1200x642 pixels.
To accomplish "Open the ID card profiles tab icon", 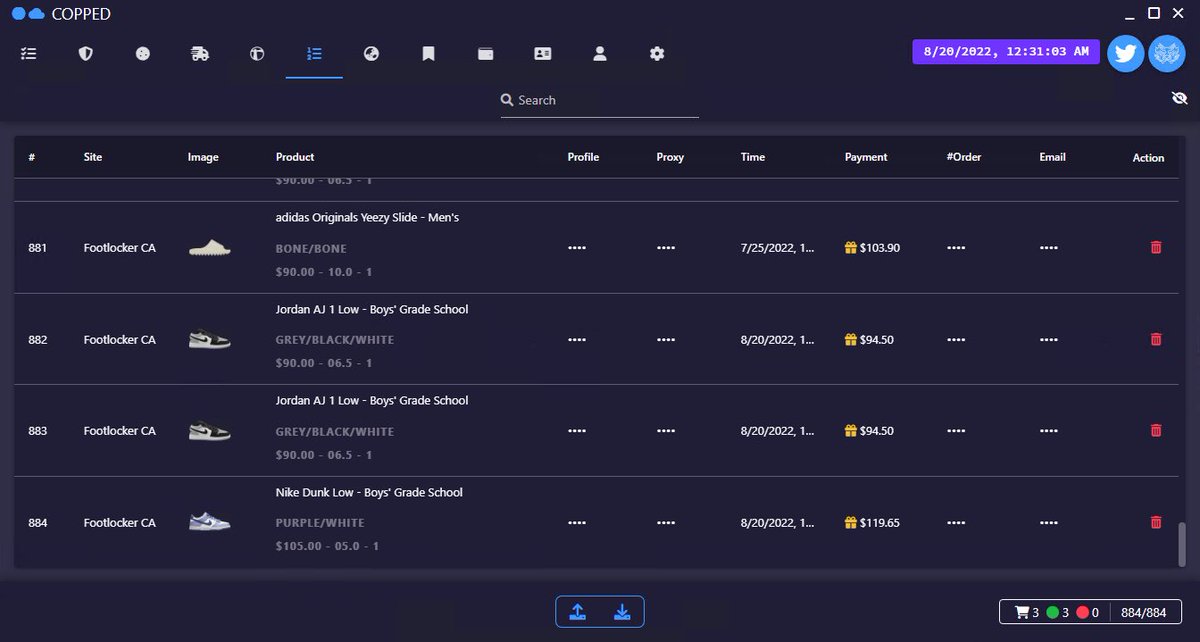I will pyautogui.click(x=543, y=54).
